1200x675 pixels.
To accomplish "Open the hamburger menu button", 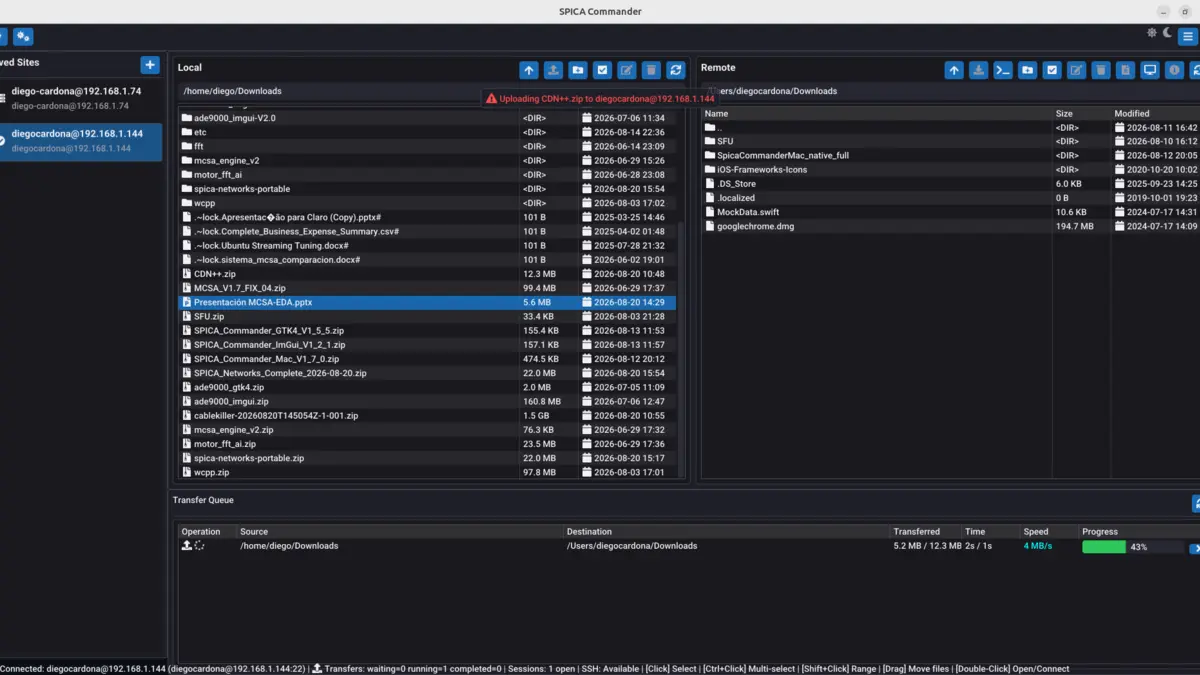I will pyautogui.click(x=1187, y=37).
